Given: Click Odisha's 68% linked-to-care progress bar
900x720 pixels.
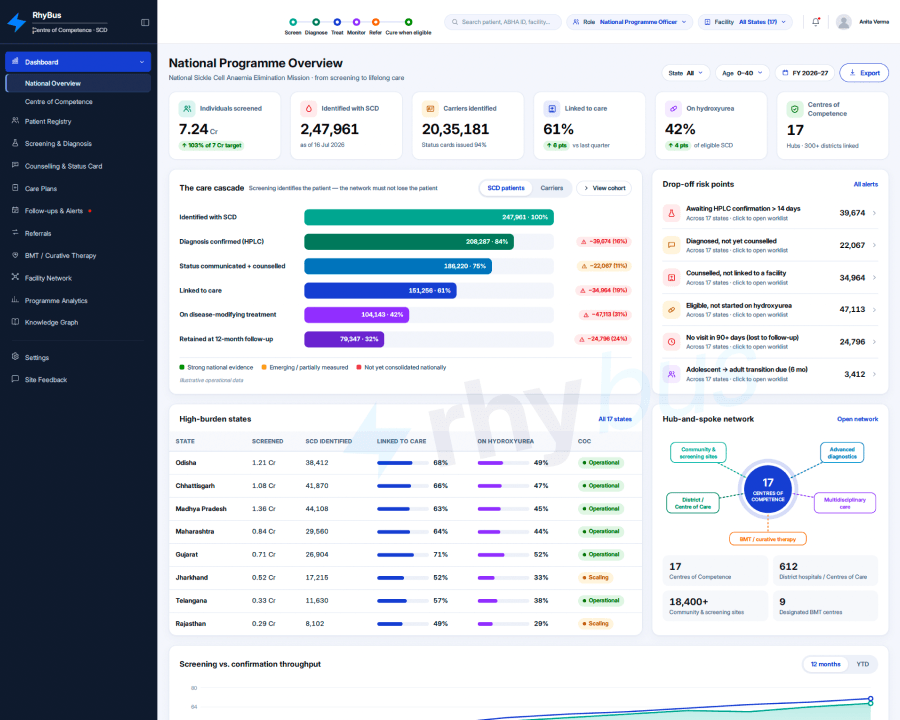Looking at the screenshot, I should (x=402, y=463).
